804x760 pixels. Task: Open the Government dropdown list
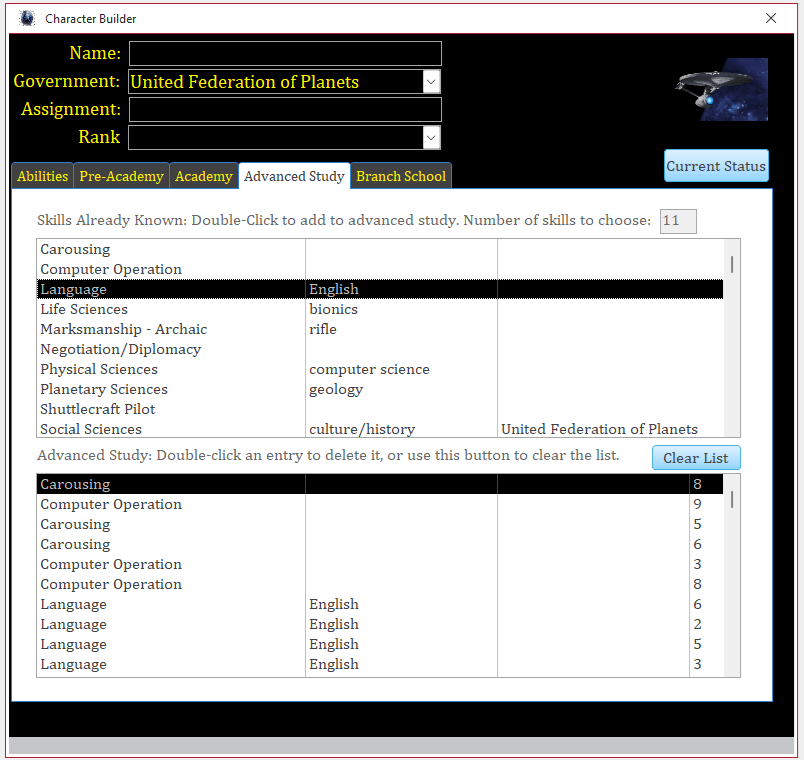tap(431, 82)
